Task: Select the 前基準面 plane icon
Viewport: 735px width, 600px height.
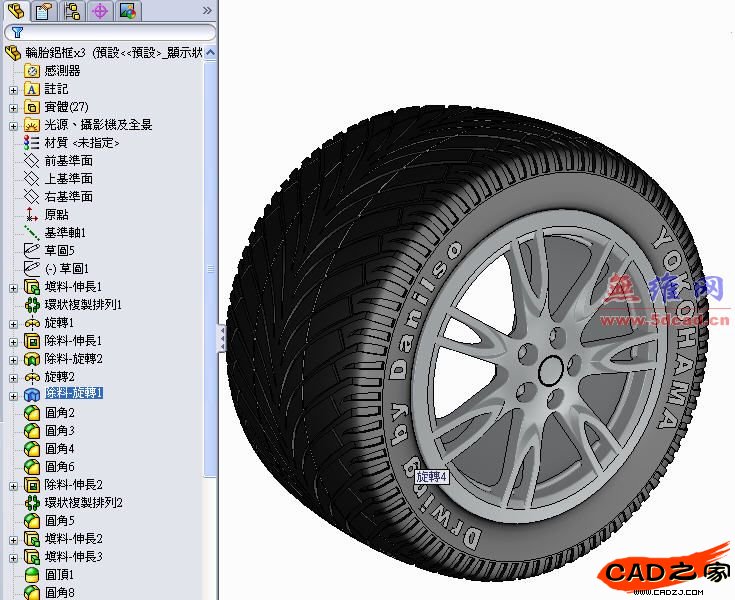Action: (32, 161)
